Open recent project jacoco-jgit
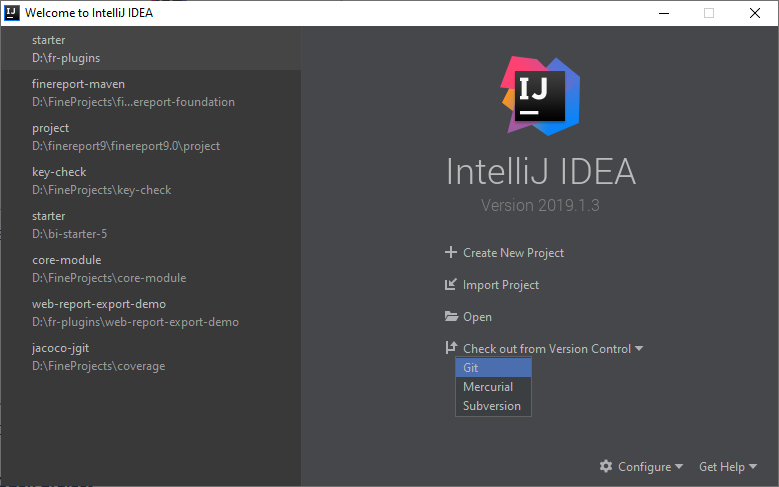Screen dimensions: 779x487 (x=151, y=357)
